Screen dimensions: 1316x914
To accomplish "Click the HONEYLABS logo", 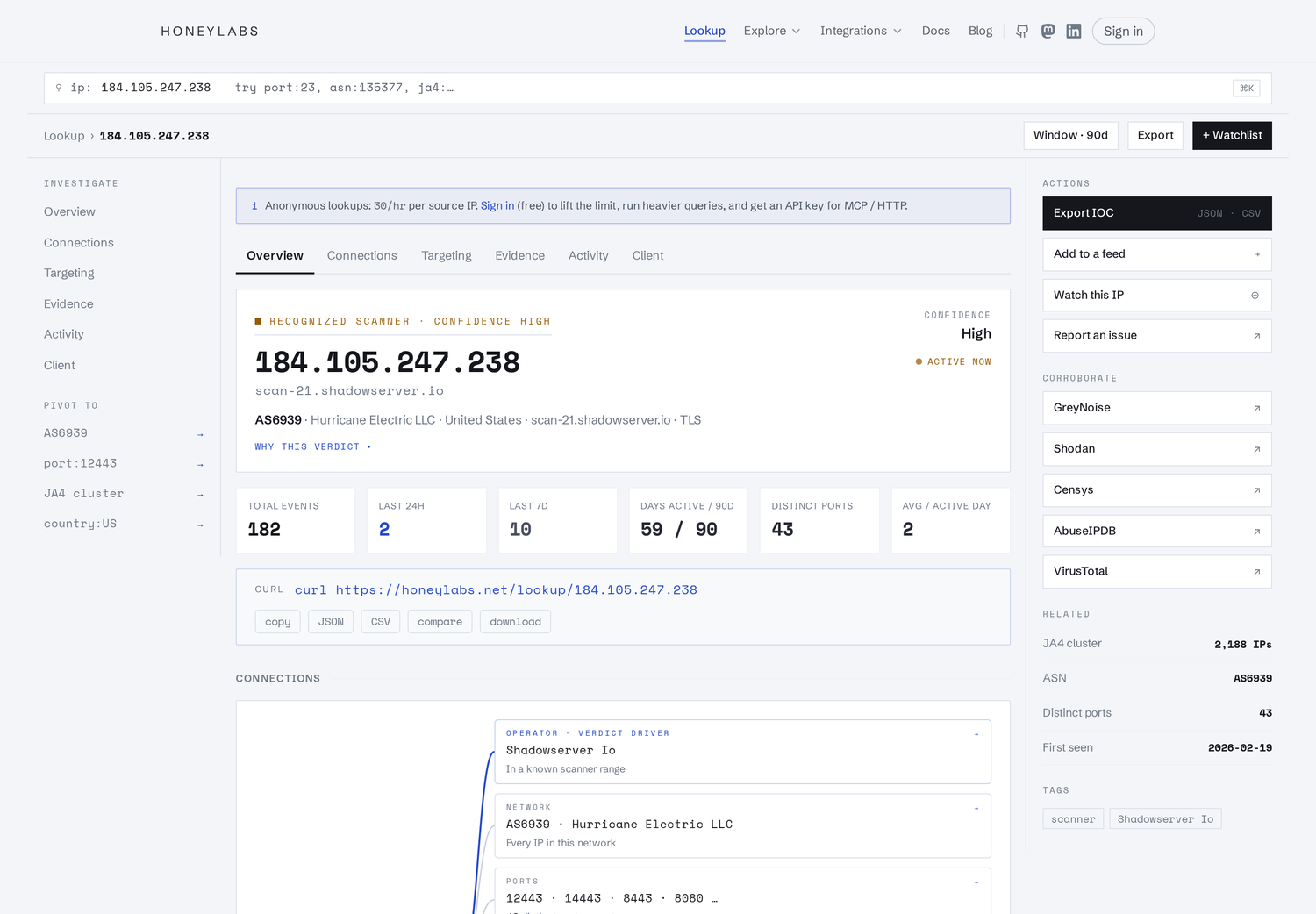I will pos(210,32).
